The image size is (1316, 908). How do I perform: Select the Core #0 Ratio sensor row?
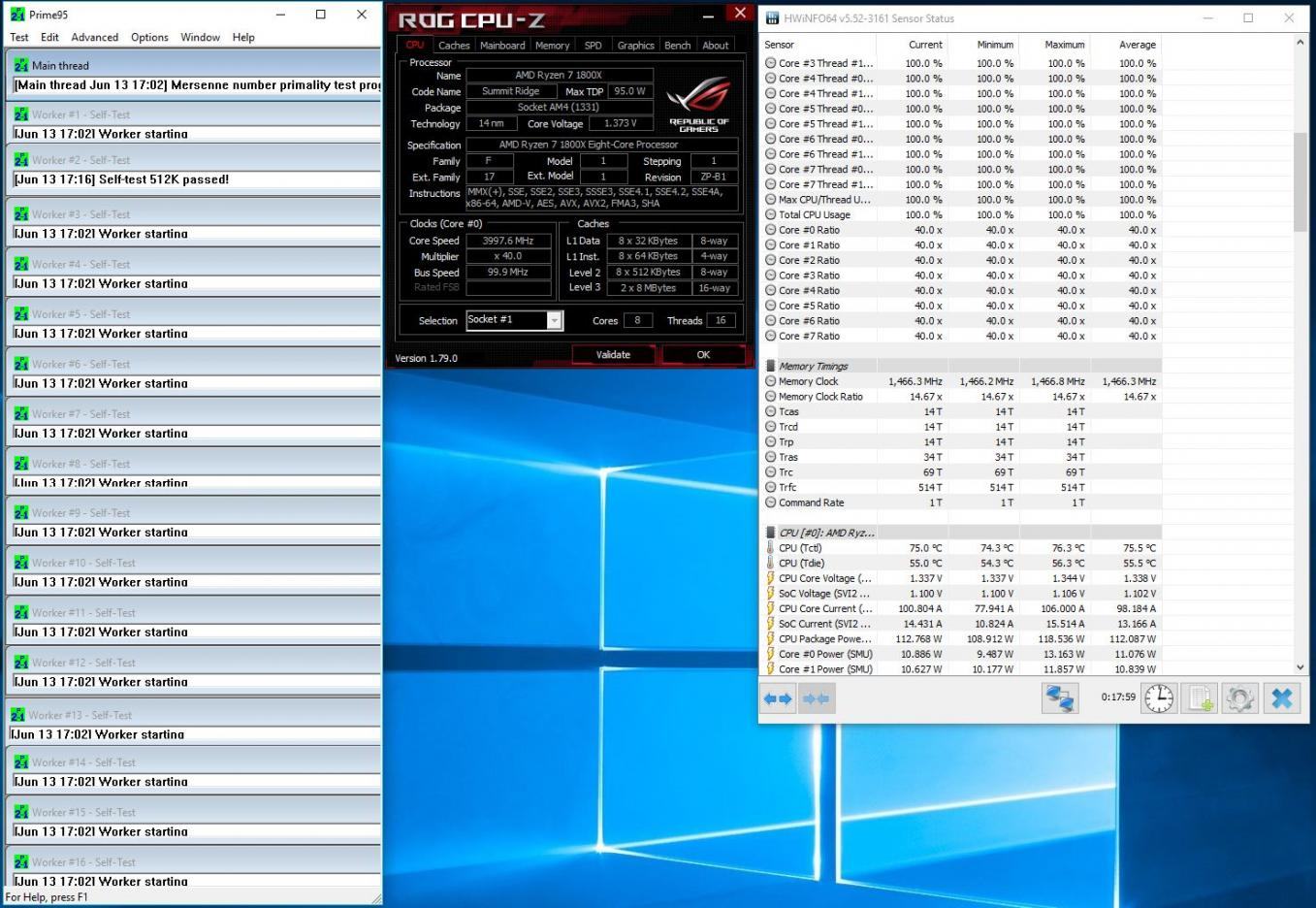click(962, 230)
